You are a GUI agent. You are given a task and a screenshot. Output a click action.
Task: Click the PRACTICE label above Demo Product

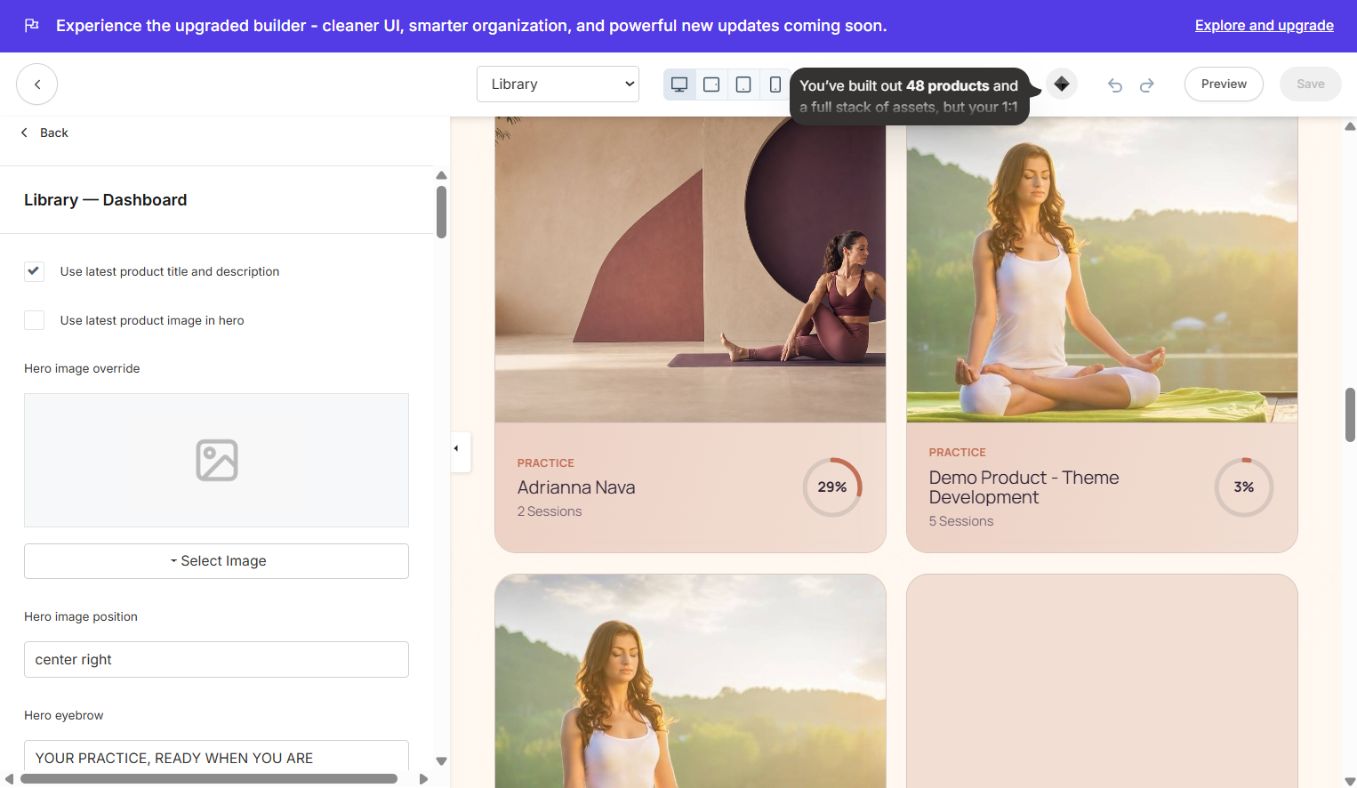[x=957, y=452]
